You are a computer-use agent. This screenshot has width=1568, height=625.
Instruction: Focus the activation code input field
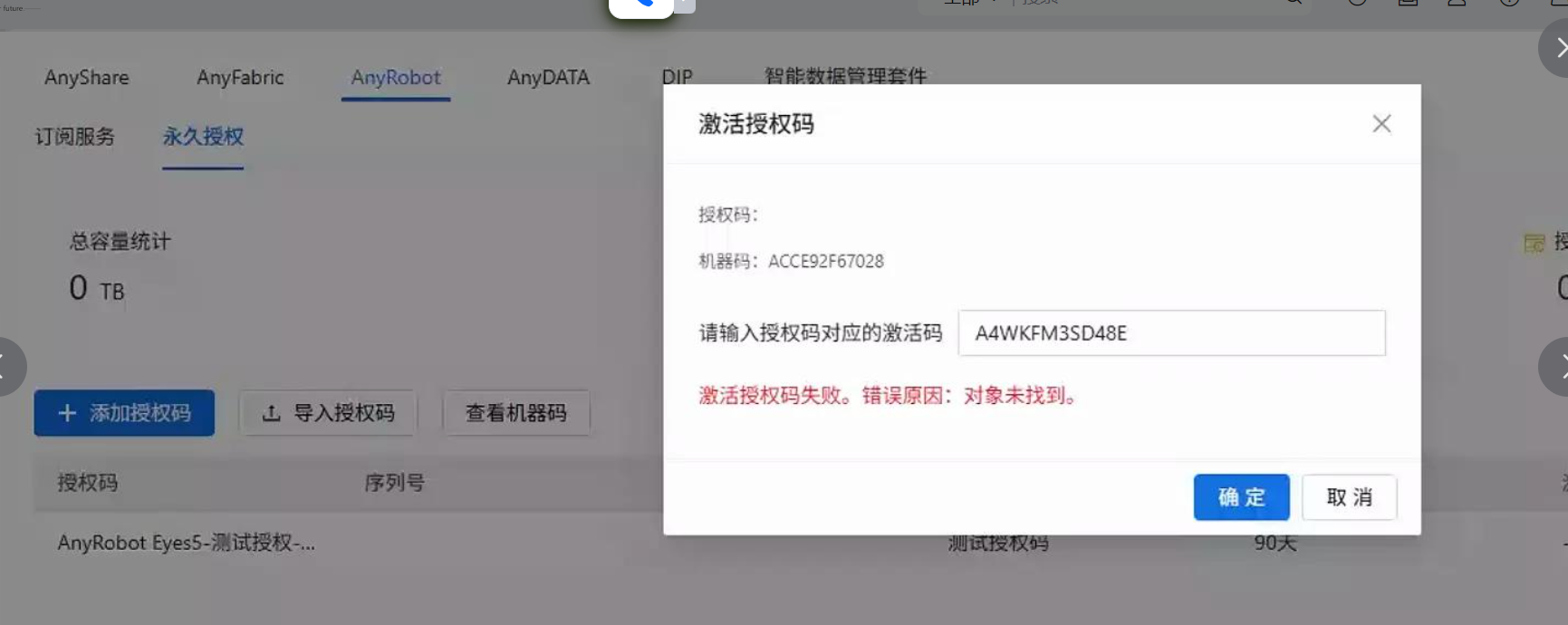pyautogui.click(x=1171, y=332)
